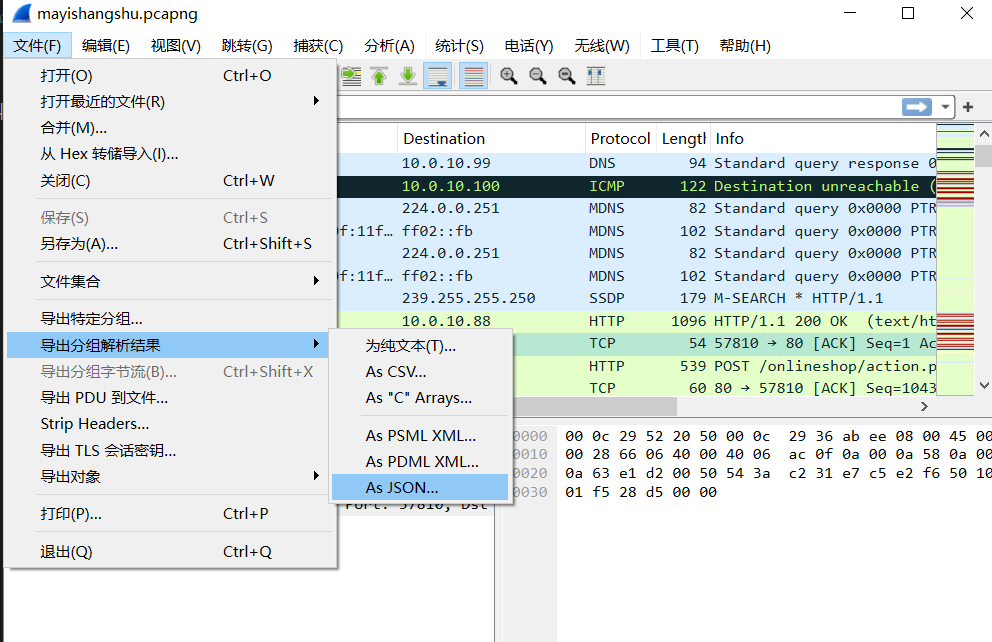
Task: Click the Destination column header
Action: point(444,139)
